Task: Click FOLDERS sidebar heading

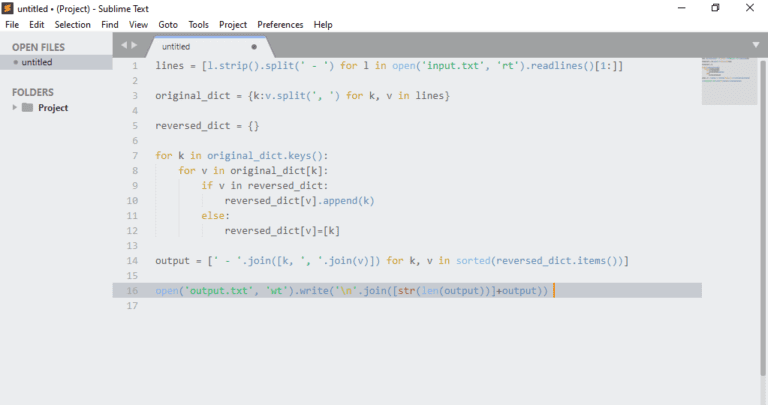Action: coord(33,93)
